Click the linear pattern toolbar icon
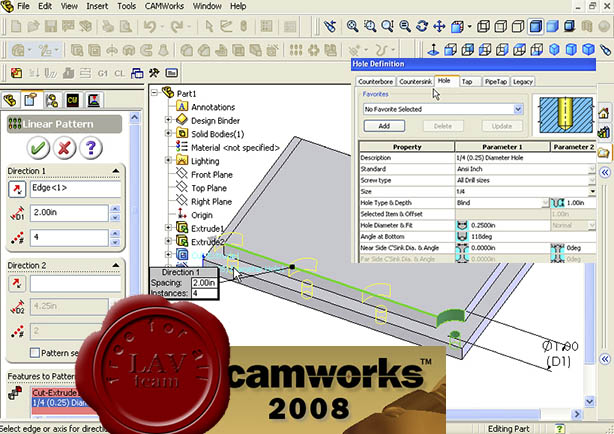 point(296,50)
